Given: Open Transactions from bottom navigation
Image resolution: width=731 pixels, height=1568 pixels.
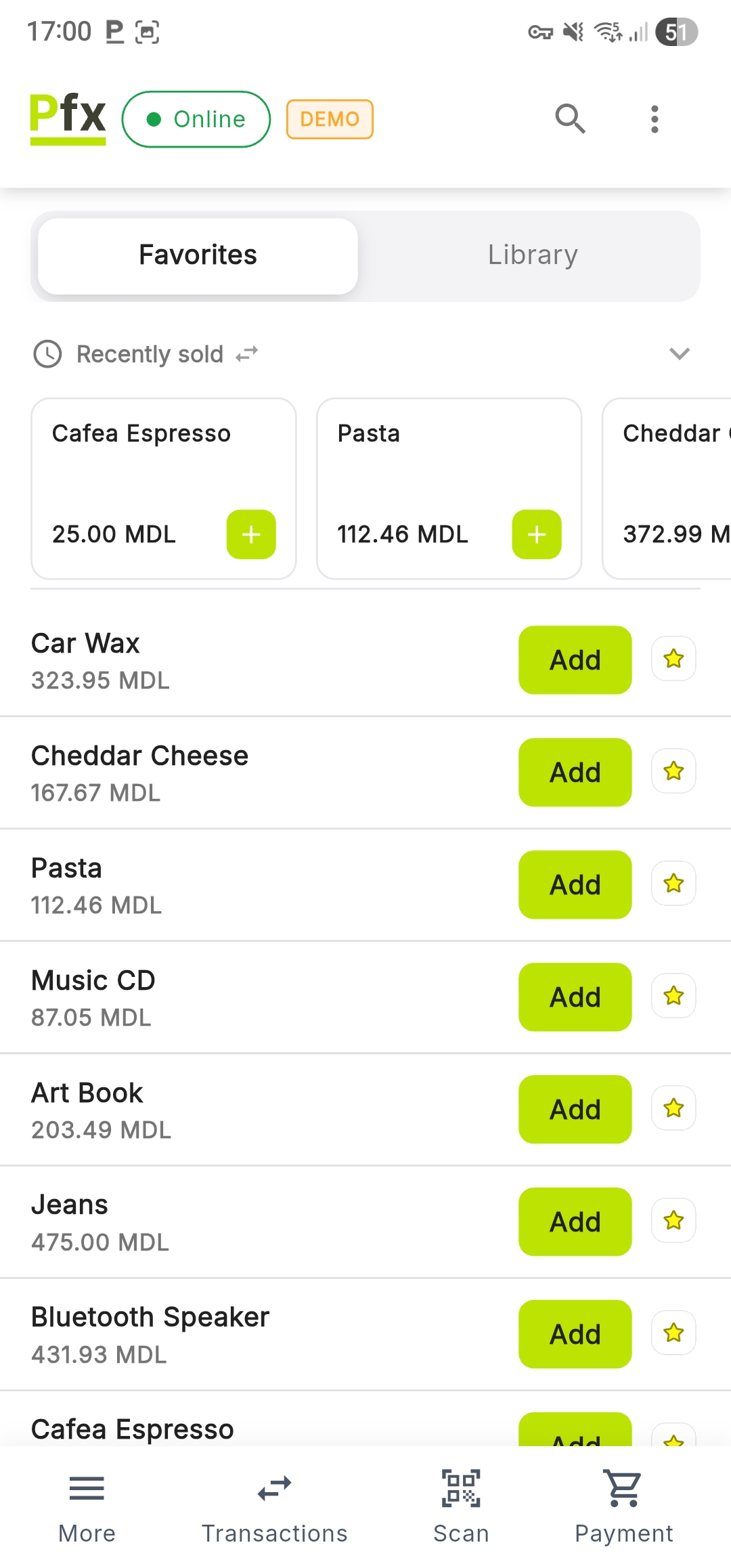Looking at the screenshot, I should (274, 1503).
